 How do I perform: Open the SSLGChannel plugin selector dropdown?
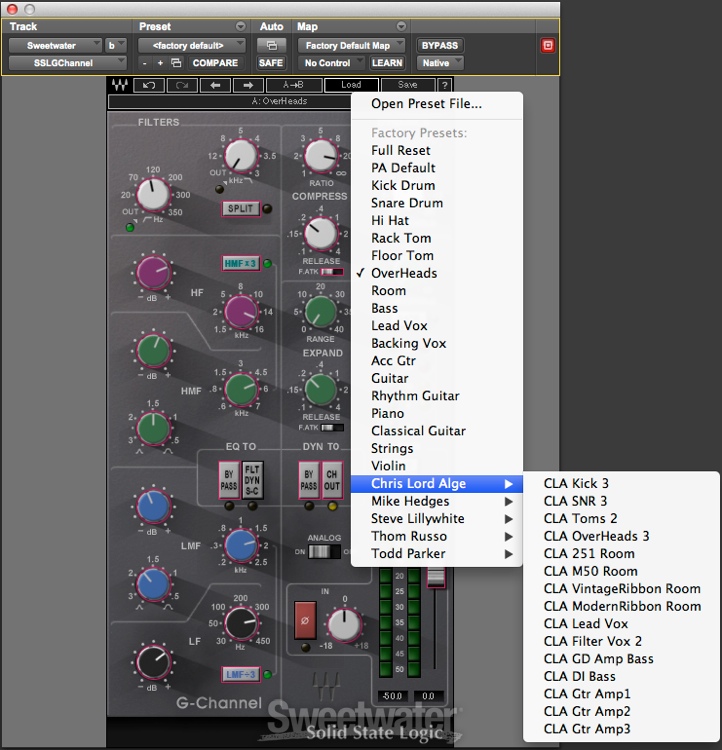(67, 63)
